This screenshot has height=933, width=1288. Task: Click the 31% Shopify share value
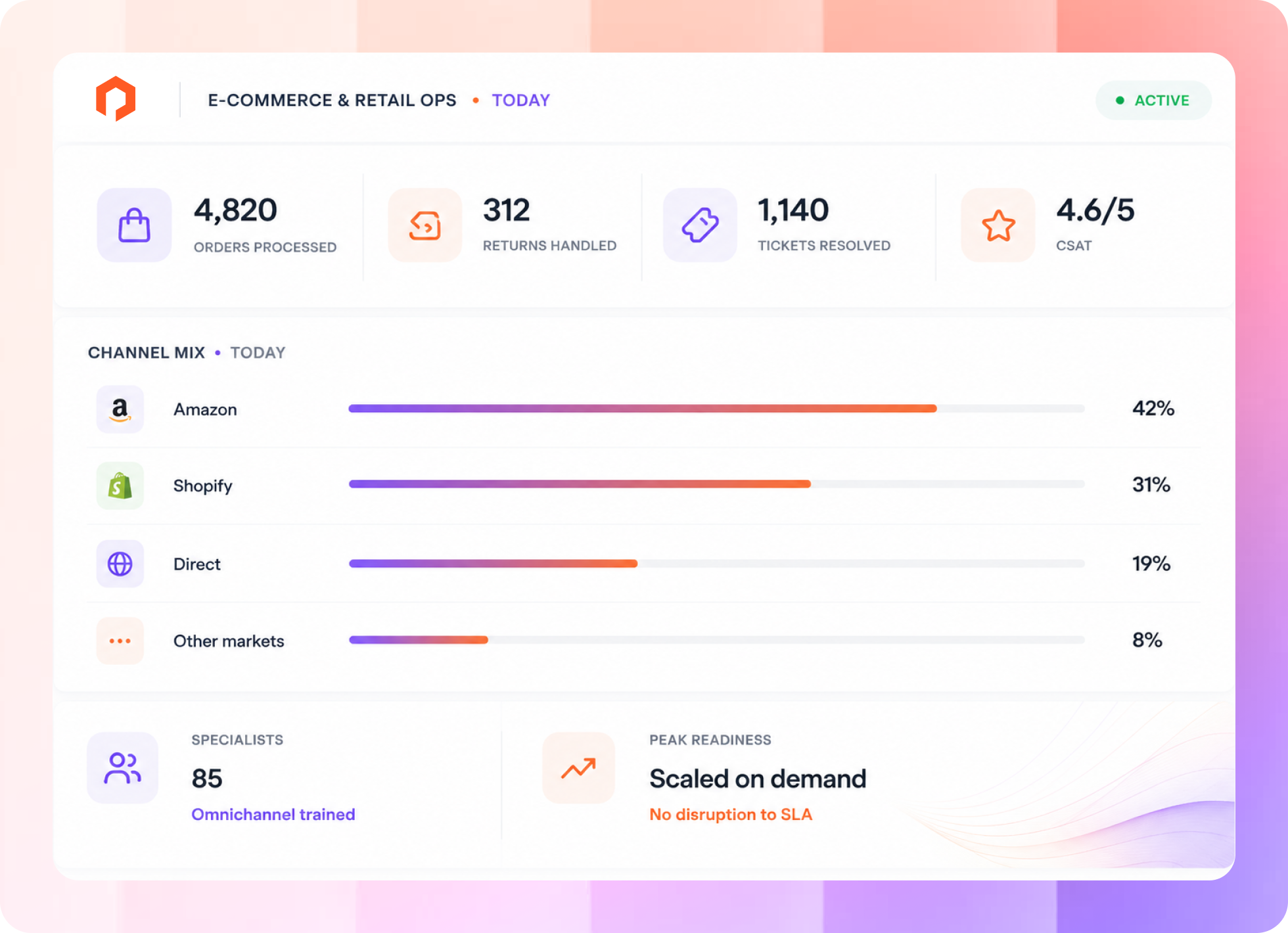click(1151, 484)
